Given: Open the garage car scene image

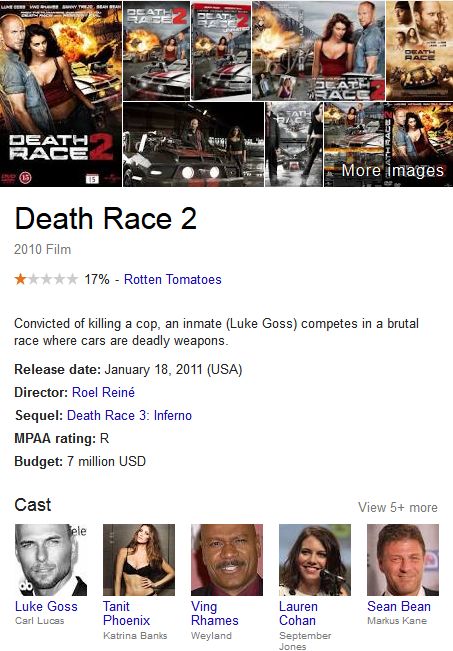Looking at the screenshot, I should (193, 144).
